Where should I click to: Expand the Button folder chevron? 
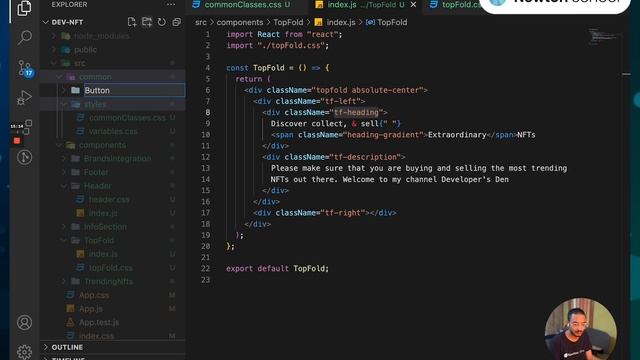pyautogui.click(x=64, y=90)
